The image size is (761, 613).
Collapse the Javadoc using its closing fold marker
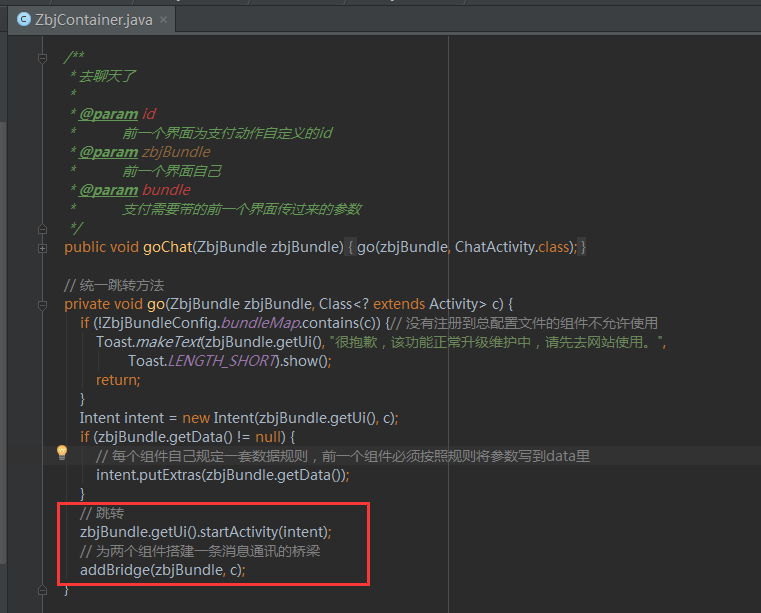click(x=43, y=229)
